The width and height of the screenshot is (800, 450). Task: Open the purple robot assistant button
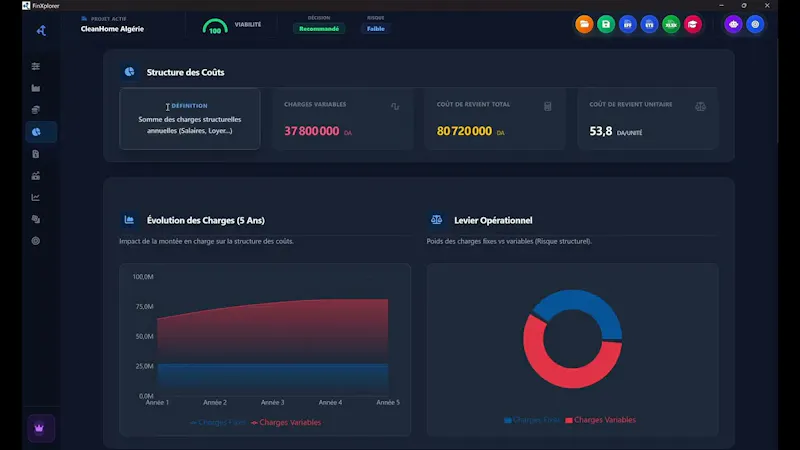733,24
